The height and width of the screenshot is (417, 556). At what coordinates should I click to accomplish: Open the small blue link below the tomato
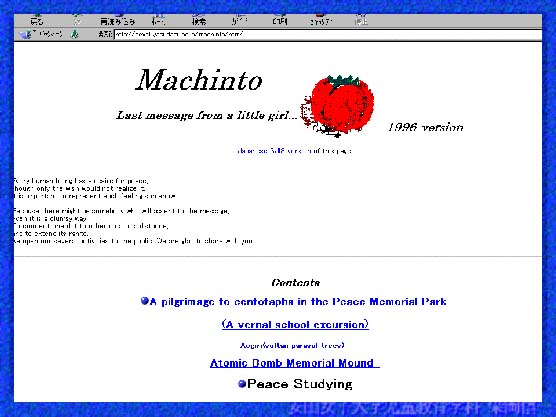pos(294,151)
